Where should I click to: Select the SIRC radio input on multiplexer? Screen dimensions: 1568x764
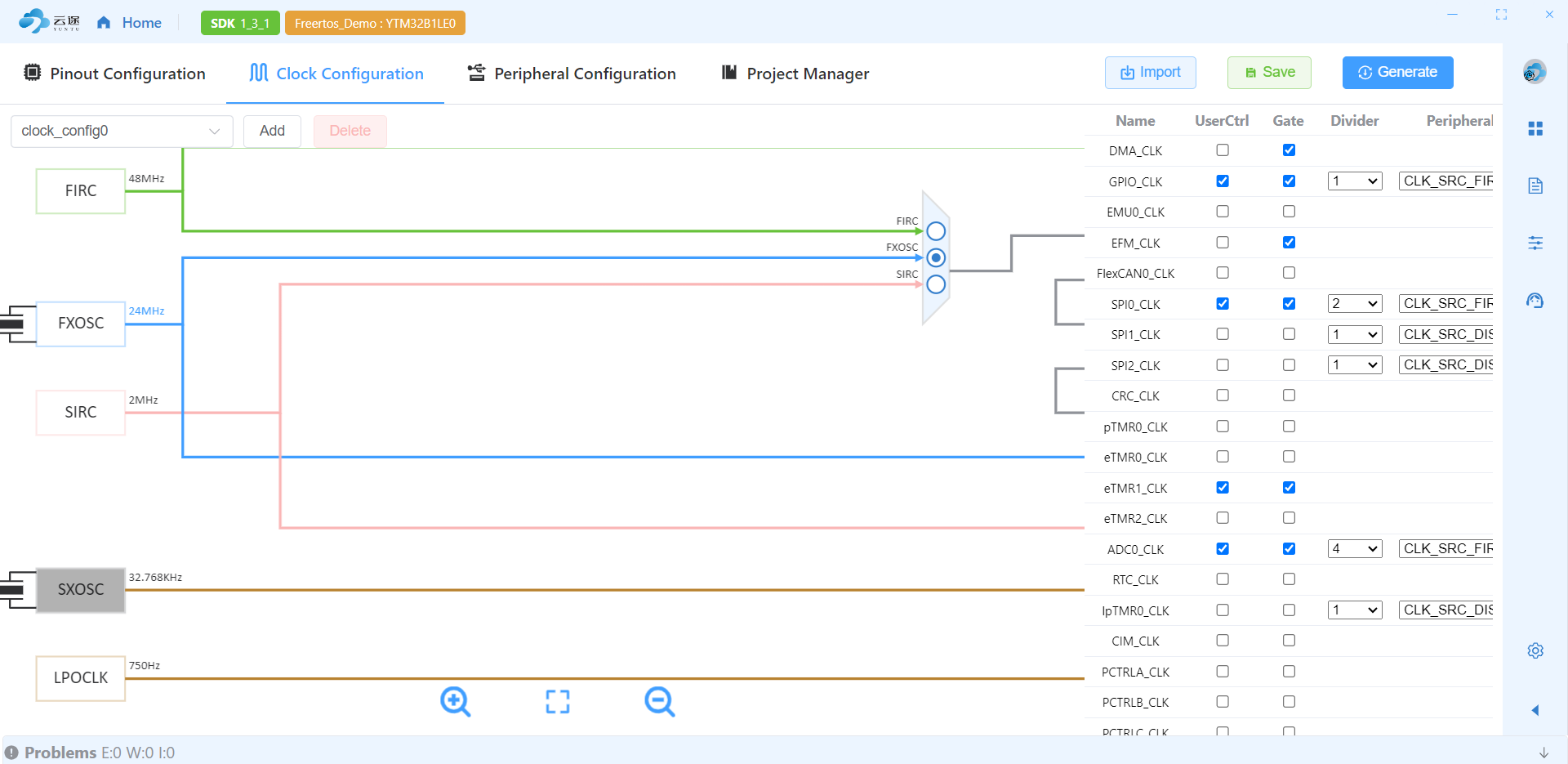coord(936,284)
